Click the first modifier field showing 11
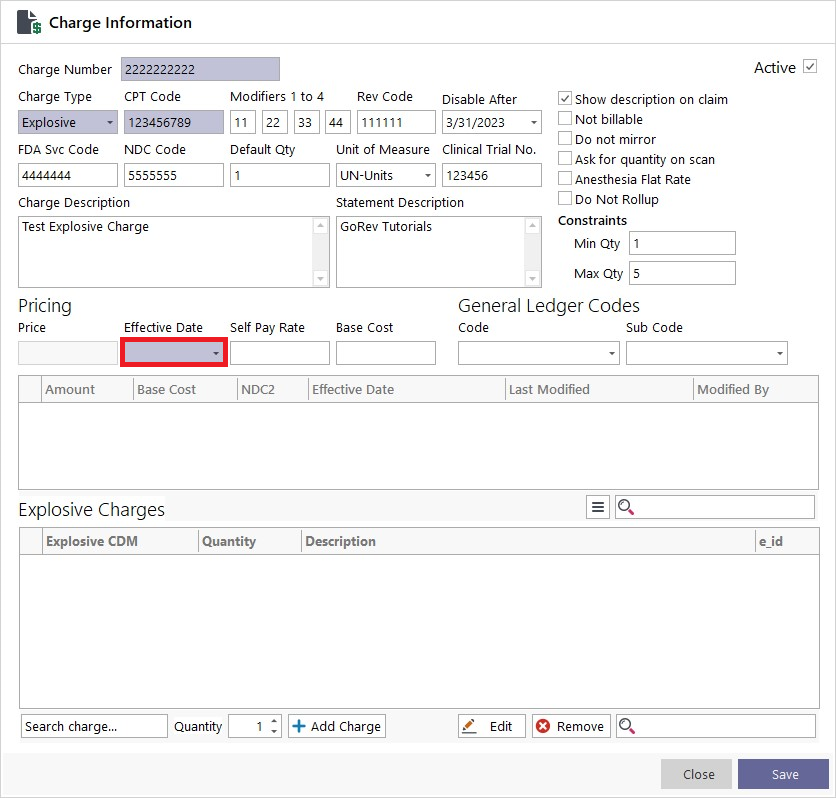This screenshot has width=836, height=798. [243, 122]
